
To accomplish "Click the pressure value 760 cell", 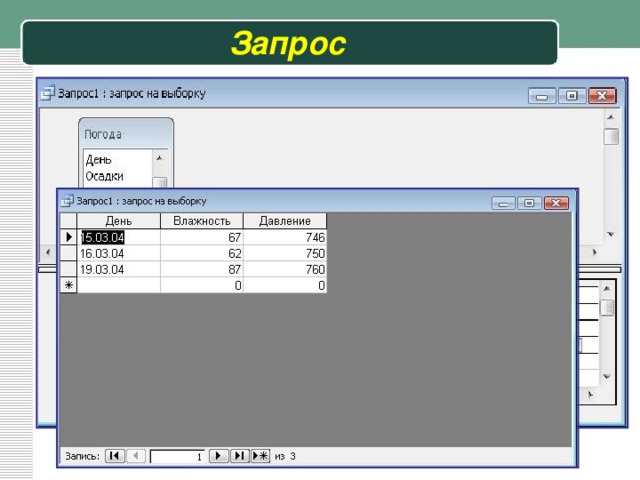I will 285,269.
